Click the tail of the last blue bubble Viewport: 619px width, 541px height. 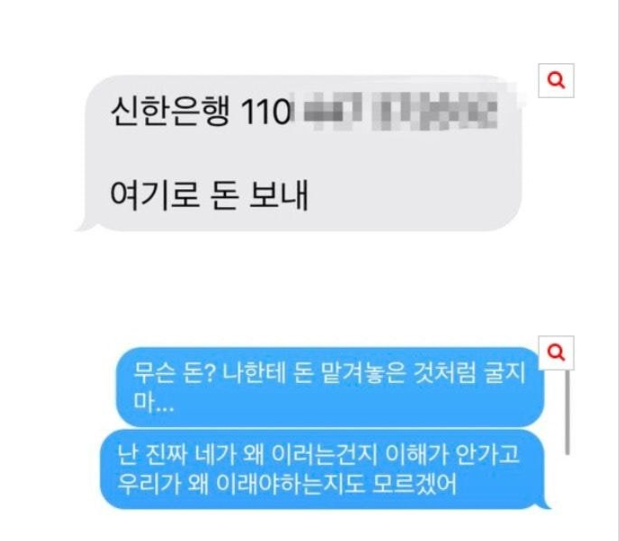coord(546,504)
